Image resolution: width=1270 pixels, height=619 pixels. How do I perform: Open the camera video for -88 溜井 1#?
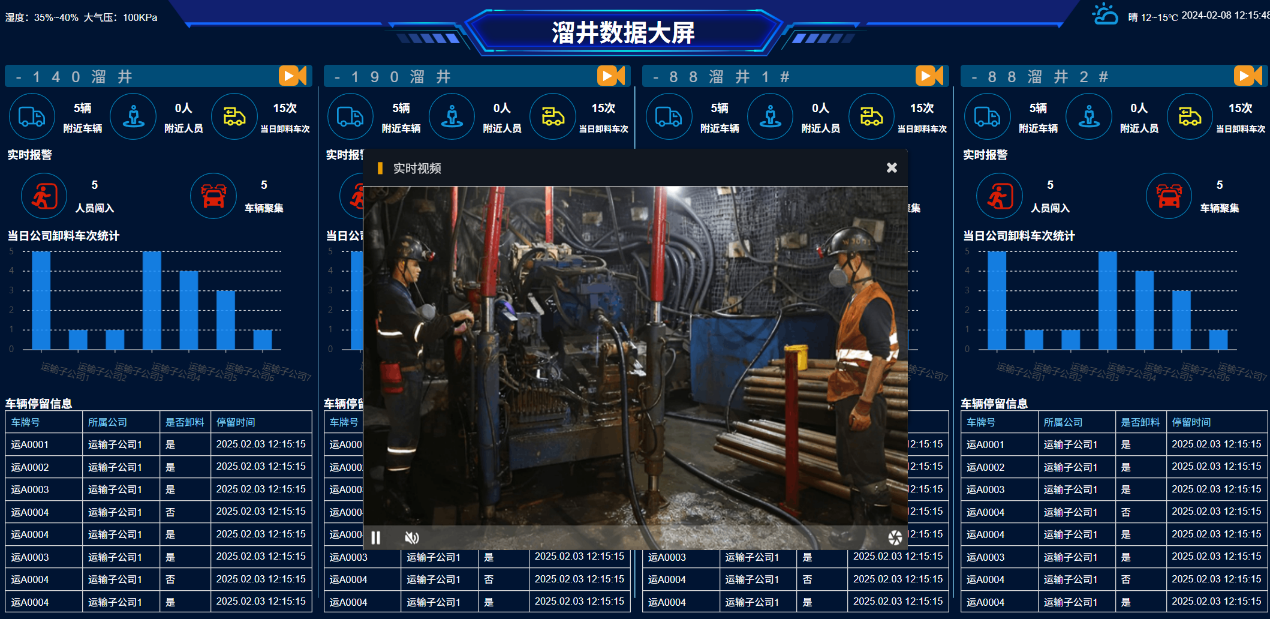pos(929,76)
